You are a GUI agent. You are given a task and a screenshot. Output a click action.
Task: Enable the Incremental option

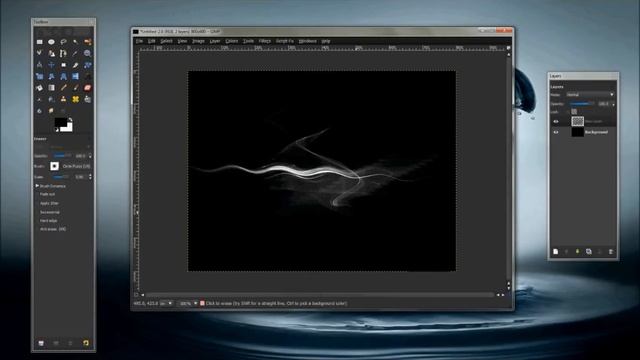[x=49, y=212]
